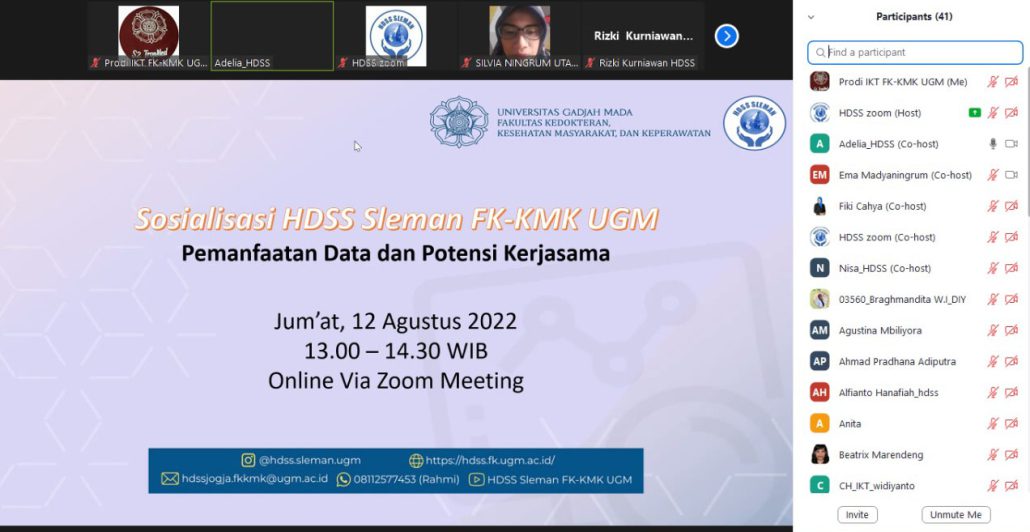The image size is (1030, 532).
Task: Show next video thumbnails with blue arrow
Action: coord(726,36)
